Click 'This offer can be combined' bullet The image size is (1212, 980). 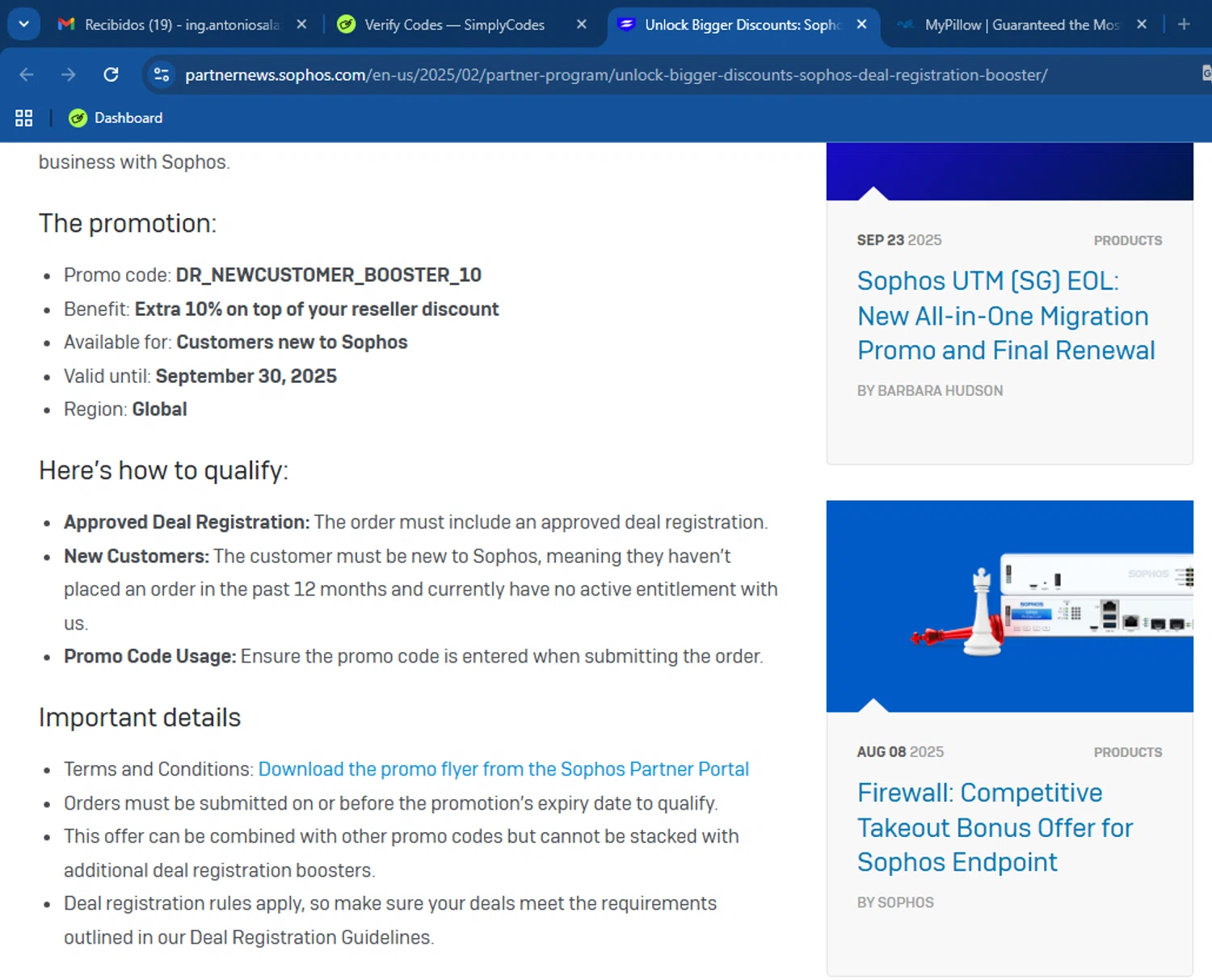pos(402,854)
